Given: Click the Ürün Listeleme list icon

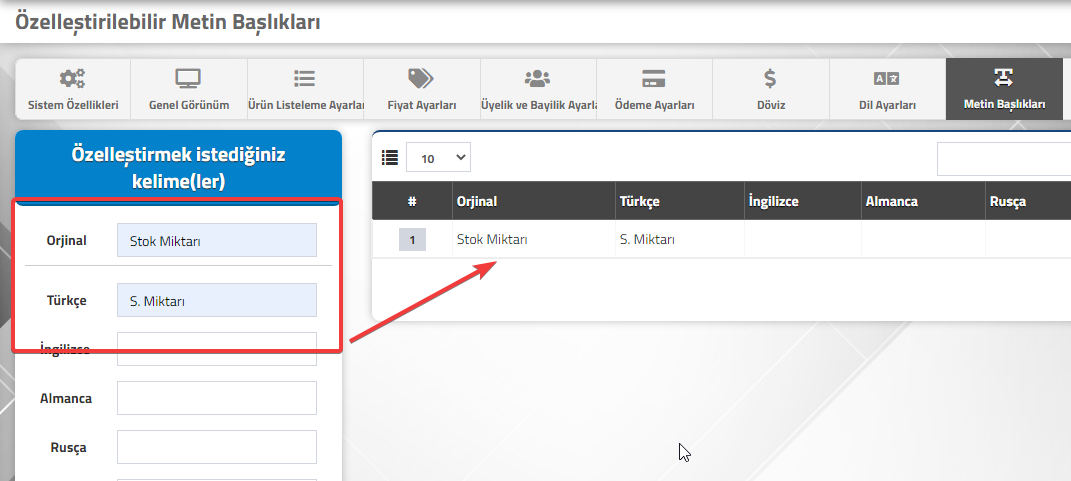Looking at the screenshot, I should (x=305, y=79).
